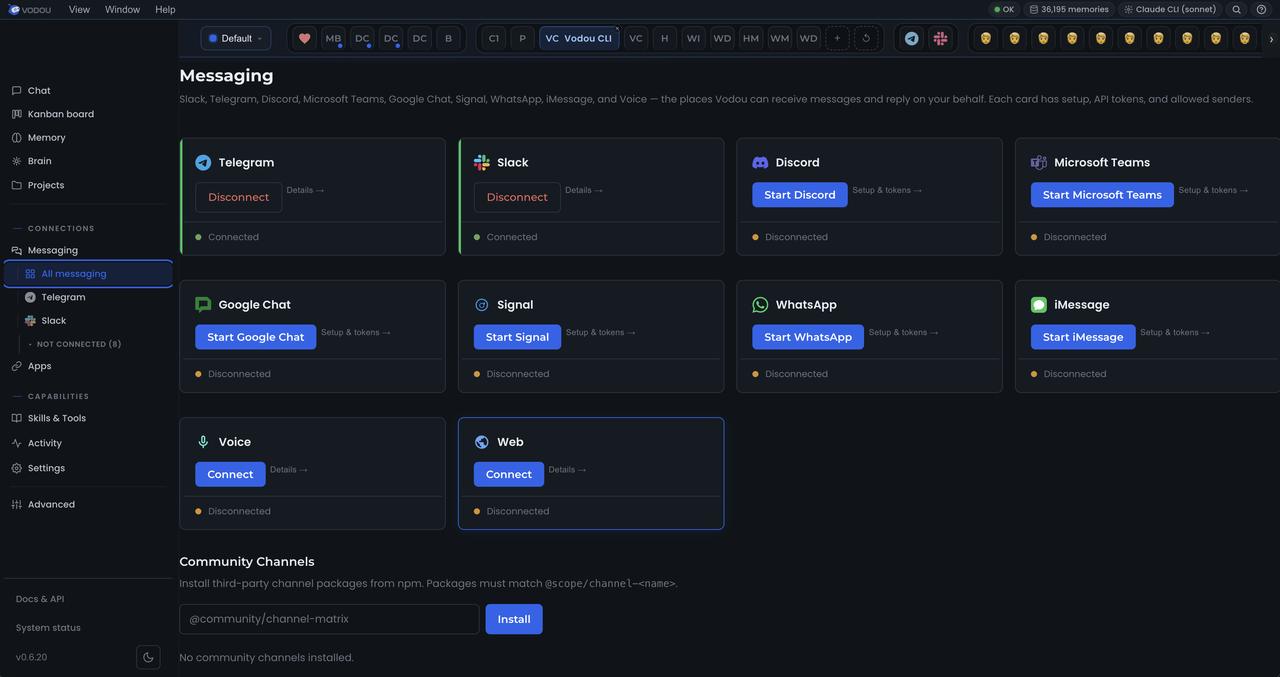Click Start Signal button
Image resolution: width=1280 pixels, height=677 pixels.
pyautogui.click(x=517, y=337)
